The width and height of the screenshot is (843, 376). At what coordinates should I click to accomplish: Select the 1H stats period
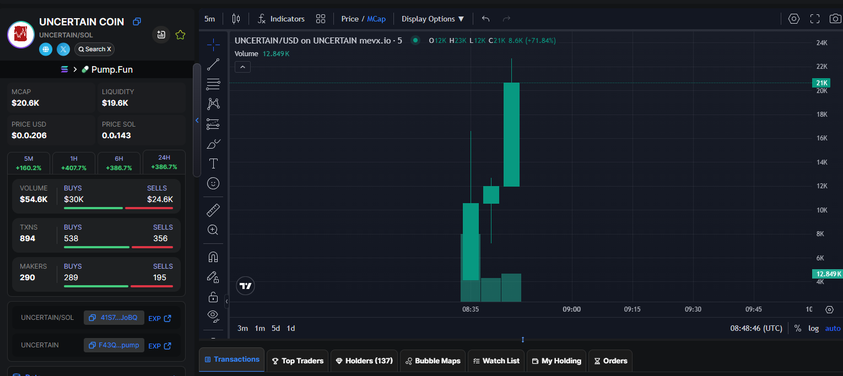click(74, 164)
